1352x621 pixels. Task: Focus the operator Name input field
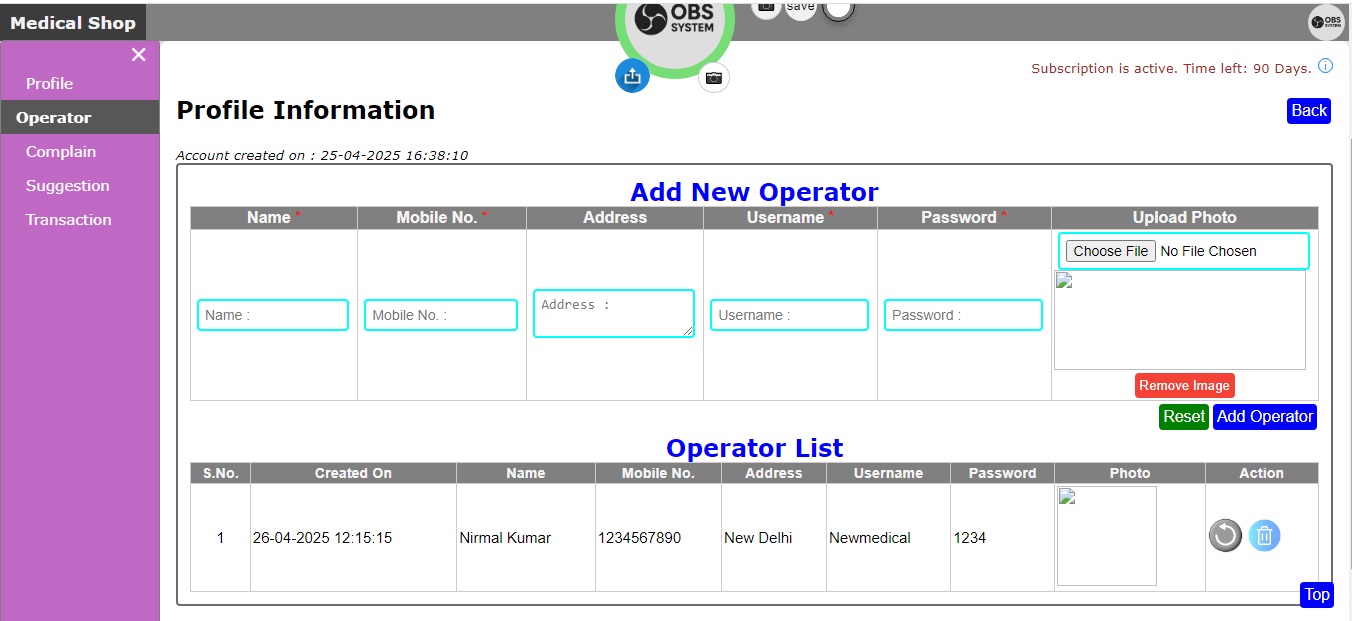pos(272,315)
